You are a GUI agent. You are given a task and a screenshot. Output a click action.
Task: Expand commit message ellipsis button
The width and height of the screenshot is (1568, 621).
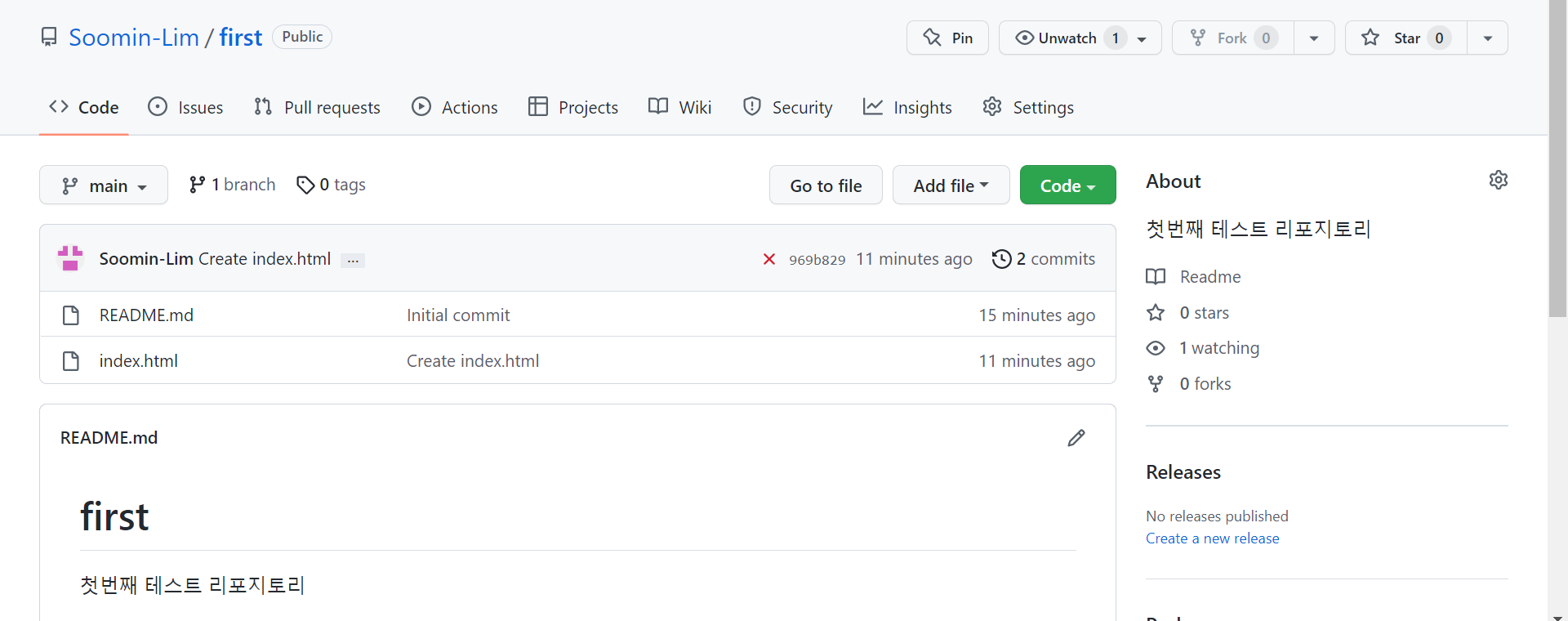point(353,260)
